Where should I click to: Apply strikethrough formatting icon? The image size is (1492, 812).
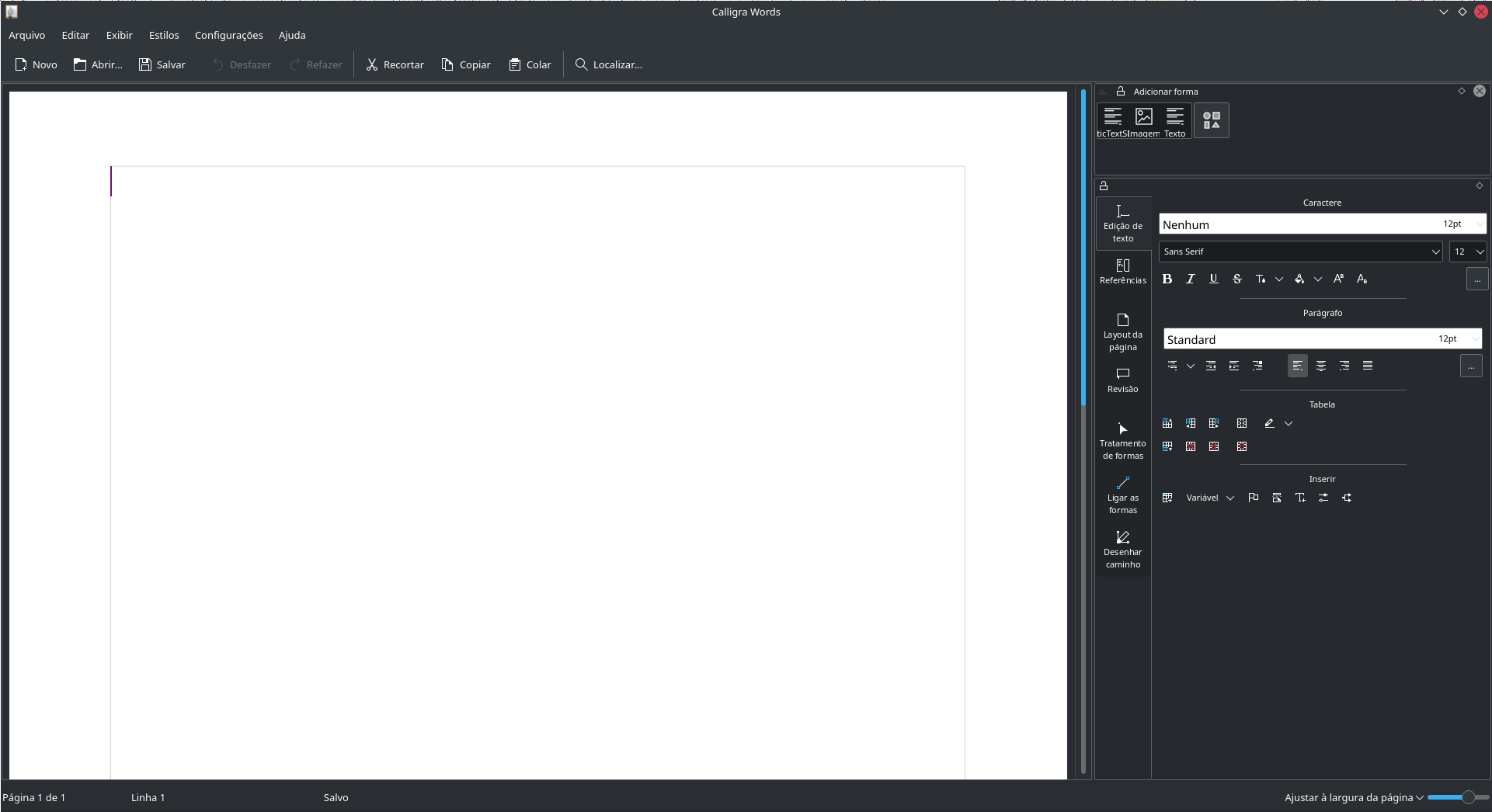point(1236,279)
